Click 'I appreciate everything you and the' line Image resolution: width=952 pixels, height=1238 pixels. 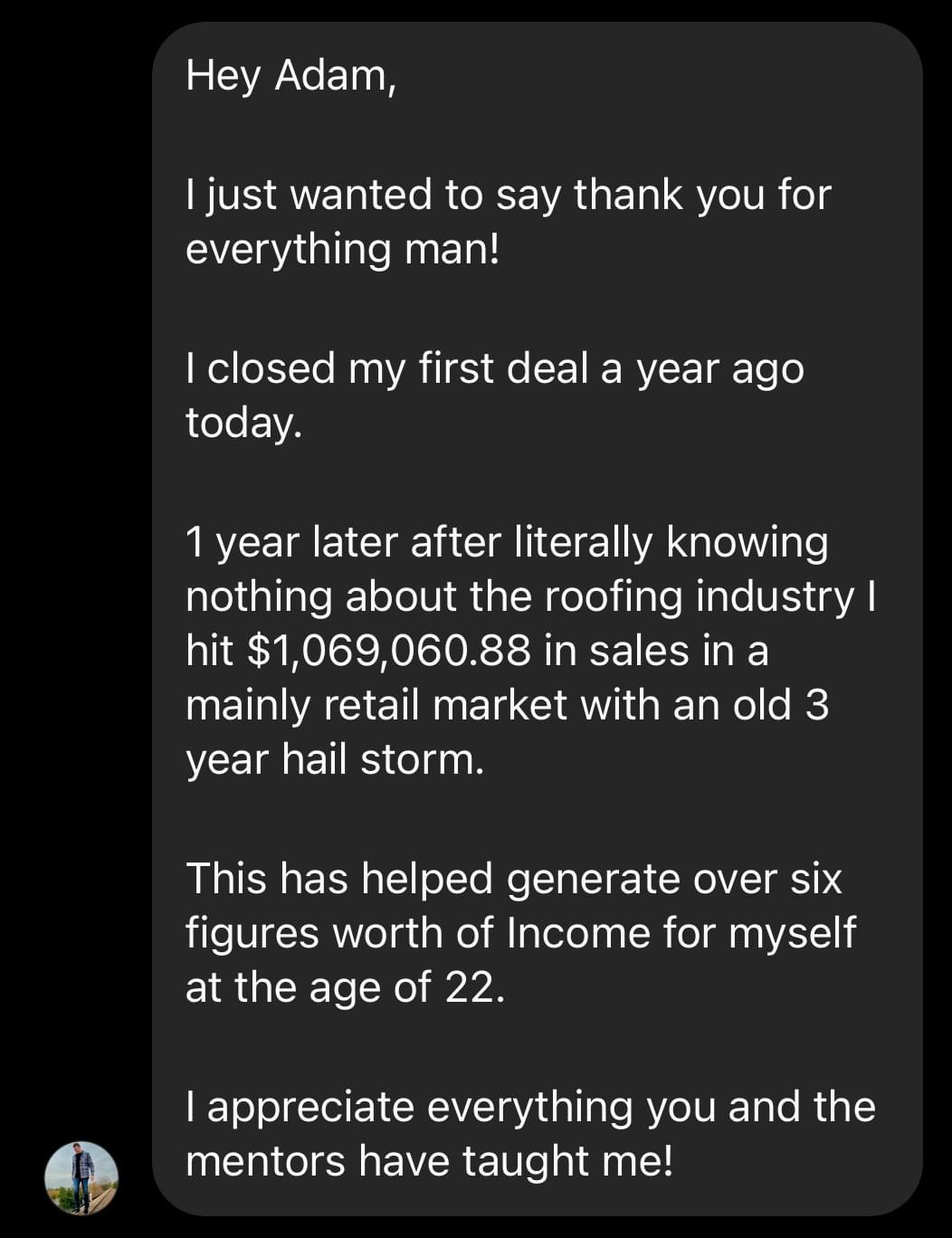pyautogui.click(x=530, y=1107)
